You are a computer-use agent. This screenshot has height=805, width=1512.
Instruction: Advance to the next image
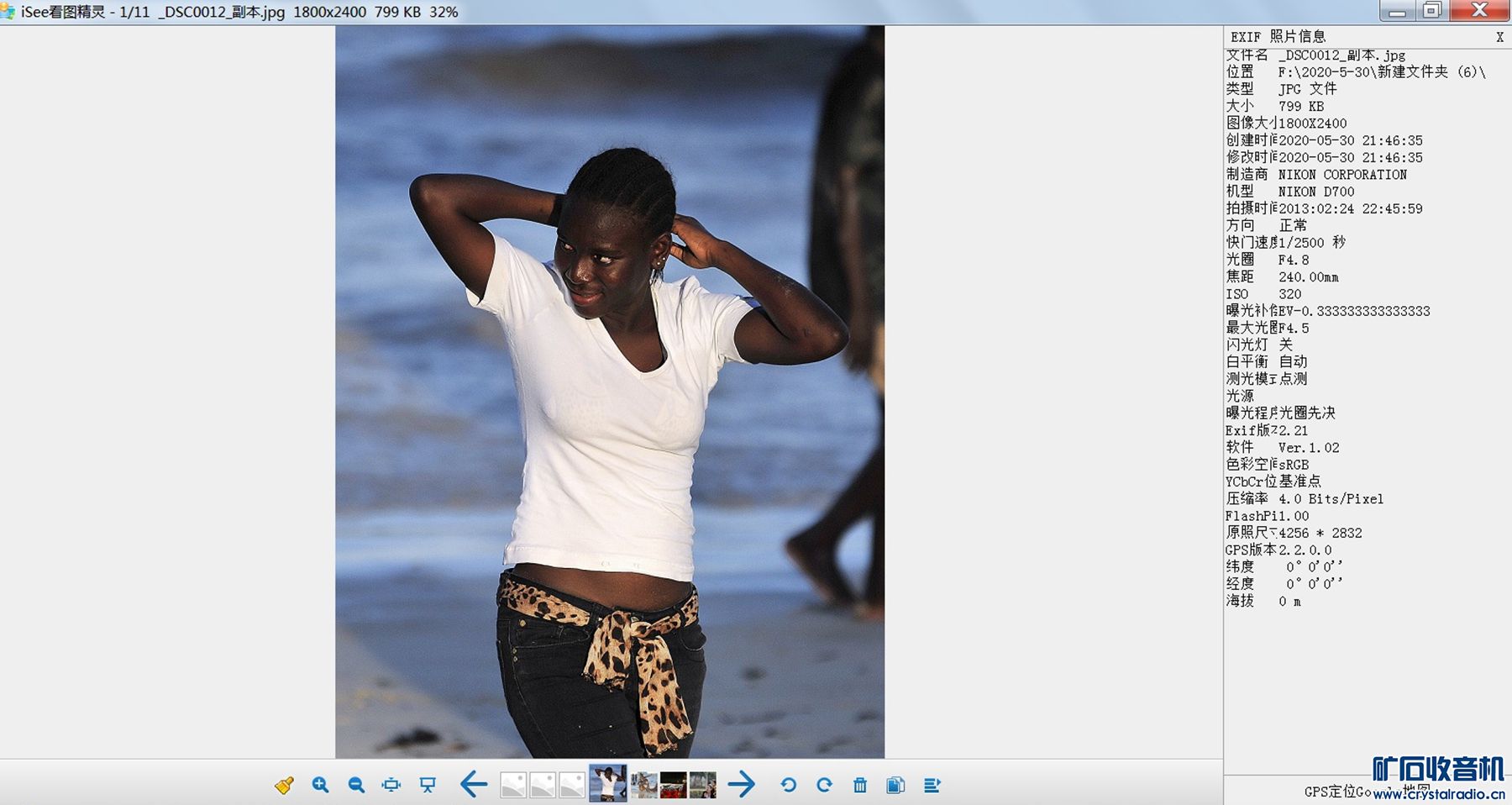click(741, 785)
